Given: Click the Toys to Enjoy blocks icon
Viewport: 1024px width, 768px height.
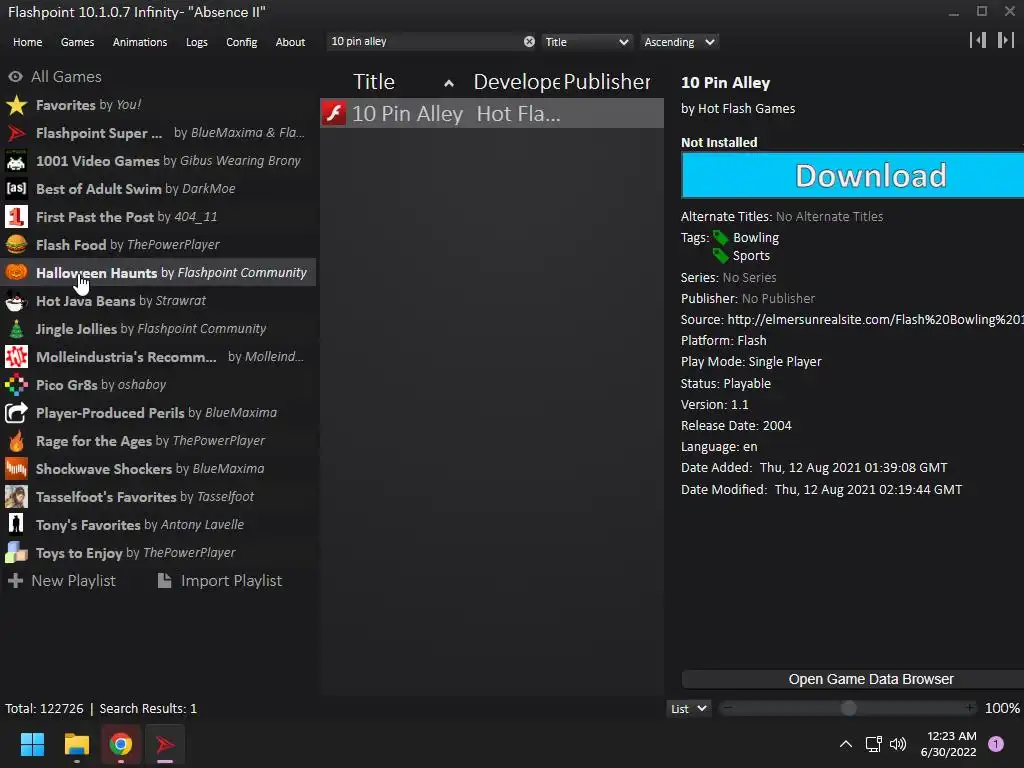Looking at the screenshot, I should 16,552.
